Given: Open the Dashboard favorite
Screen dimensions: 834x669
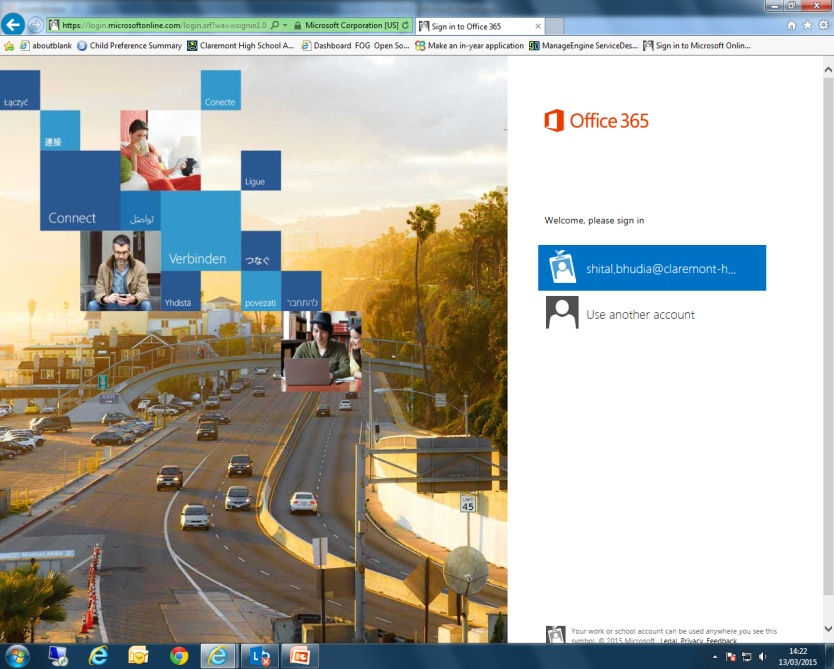Looking at the screenshot, I should coord(327,46).
